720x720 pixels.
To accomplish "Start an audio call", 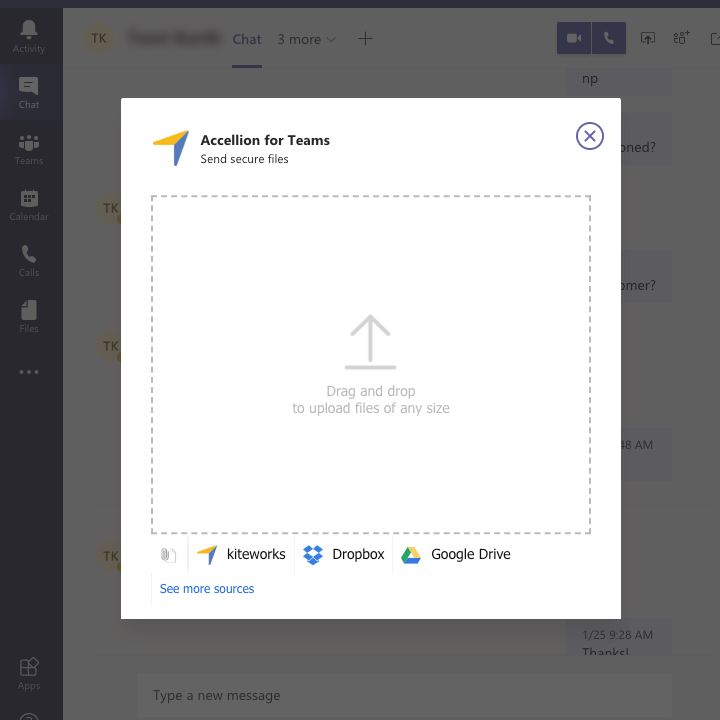I will [609, 38].
